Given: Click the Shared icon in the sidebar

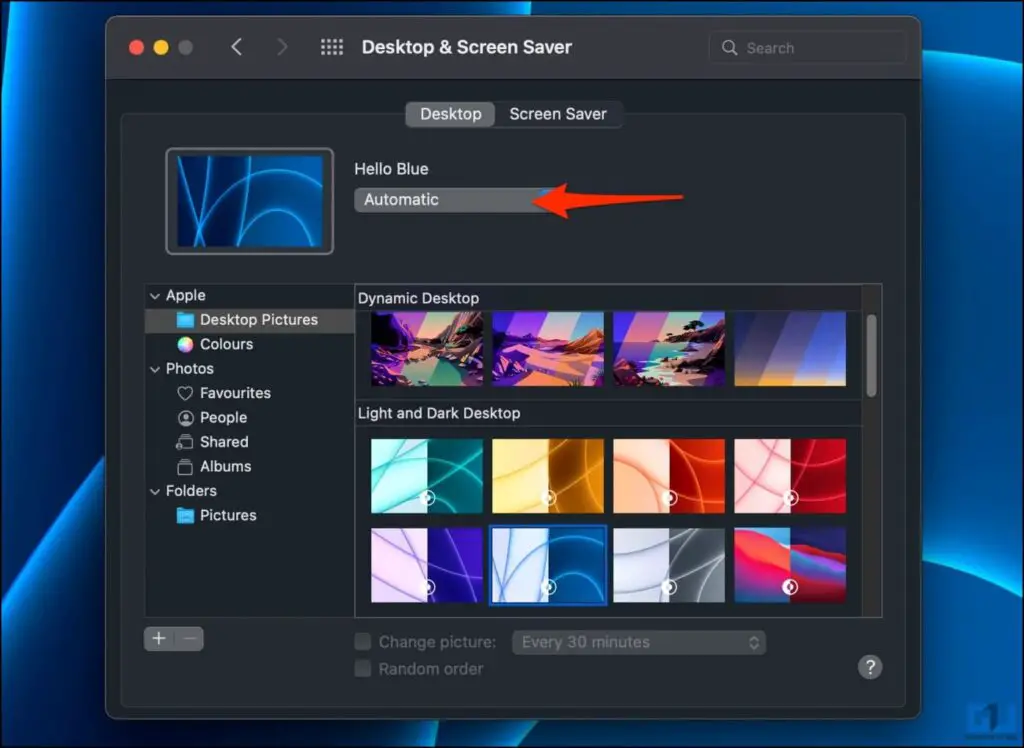Looking at the screenshot, I should pyautogui.click(x=185, y=441).
